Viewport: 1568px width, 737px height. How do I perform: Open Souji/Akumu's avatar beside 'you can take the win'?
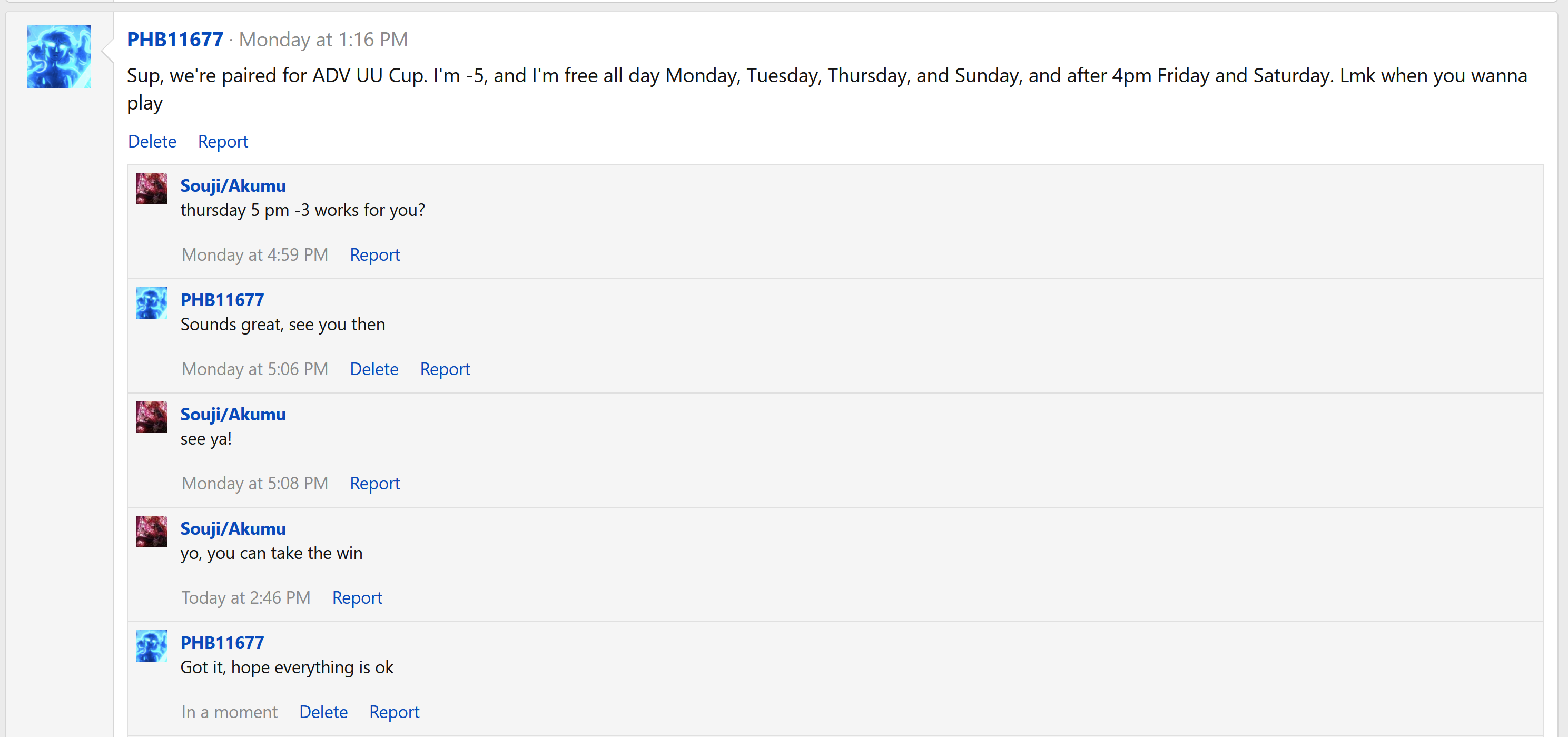(152, 532)
